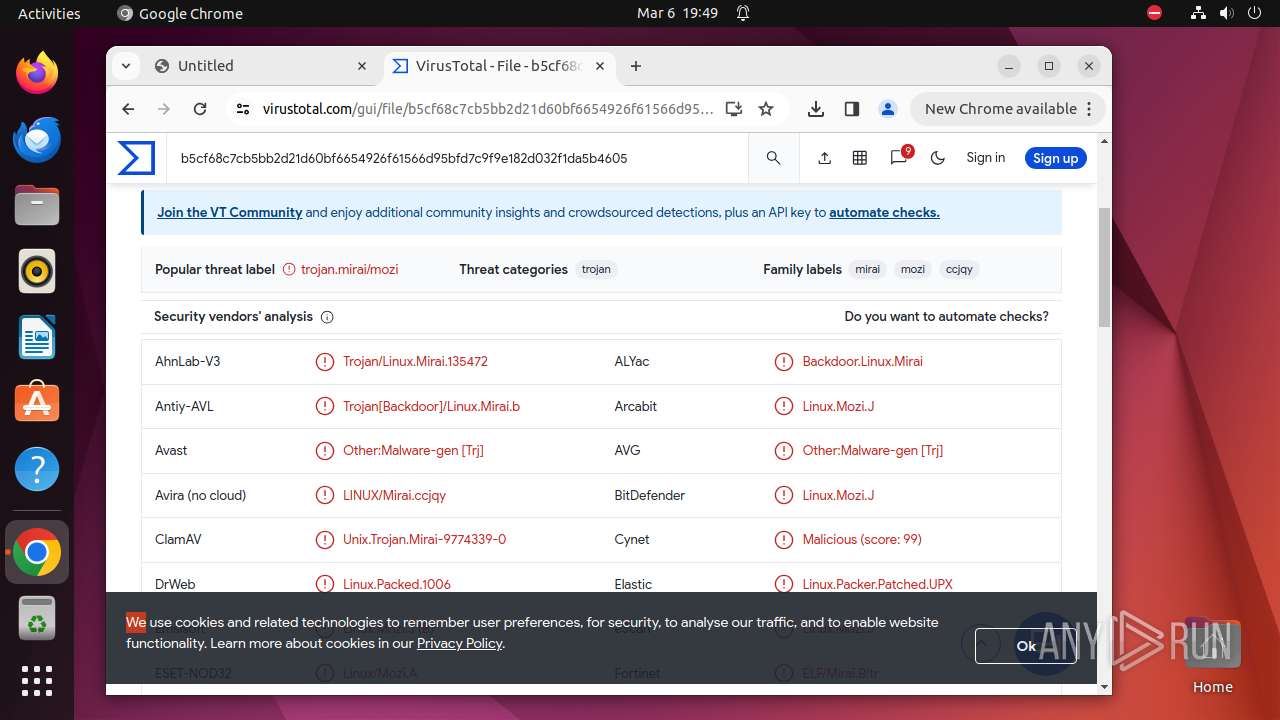Viewport: 1280px width, 720px height.
Task: Click Cynet result Malicious (score: 99)
Action: click(x=861, y=539)
